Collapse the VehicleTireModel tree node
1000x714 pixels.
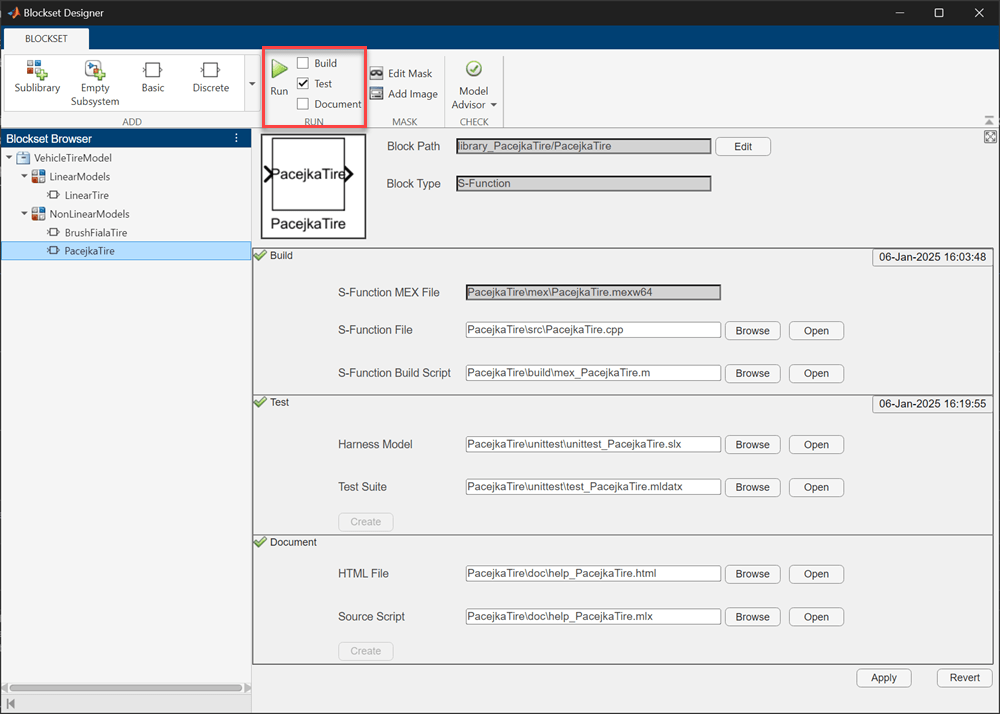click(x=10, y=158)
